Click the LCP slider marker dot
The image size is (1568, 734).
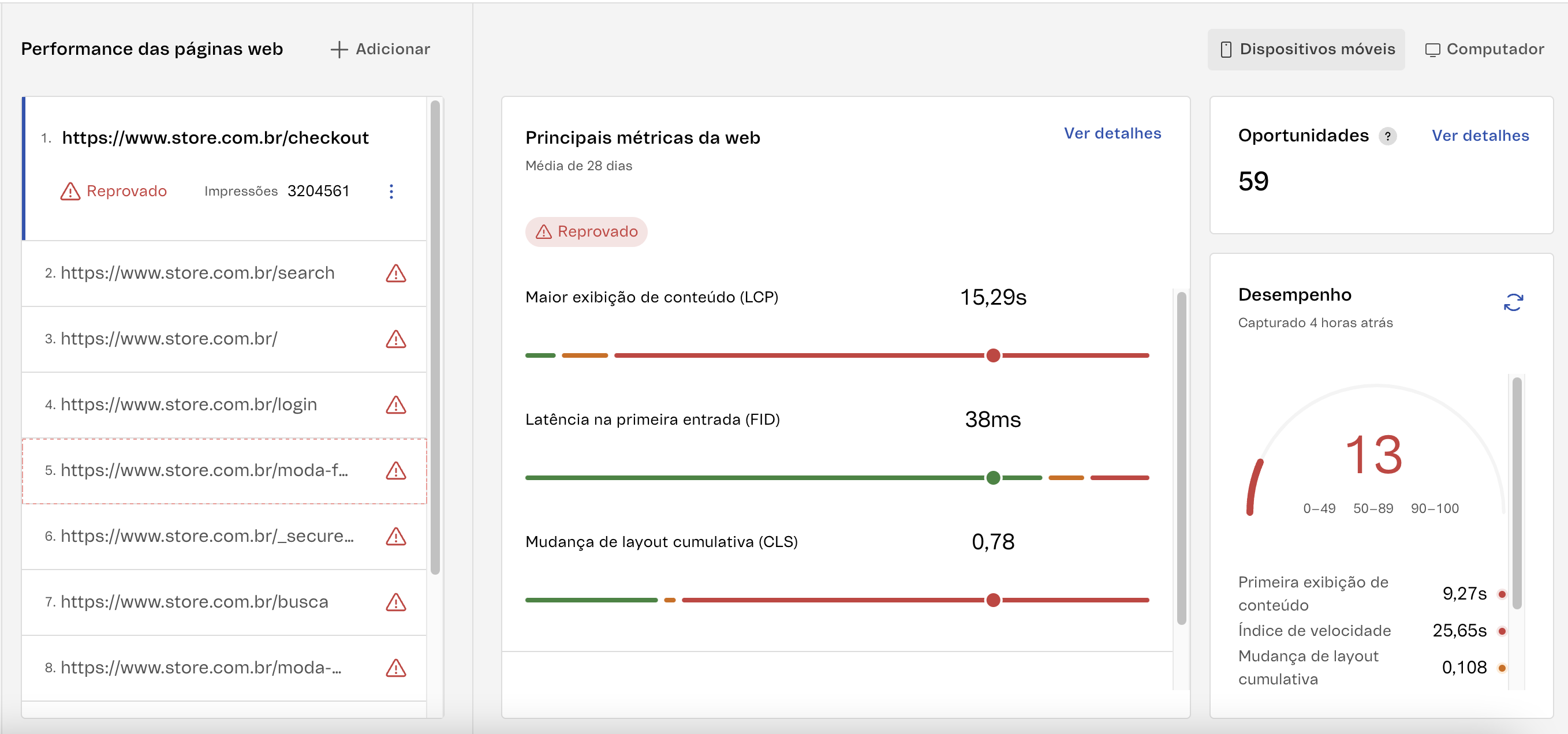993,355
